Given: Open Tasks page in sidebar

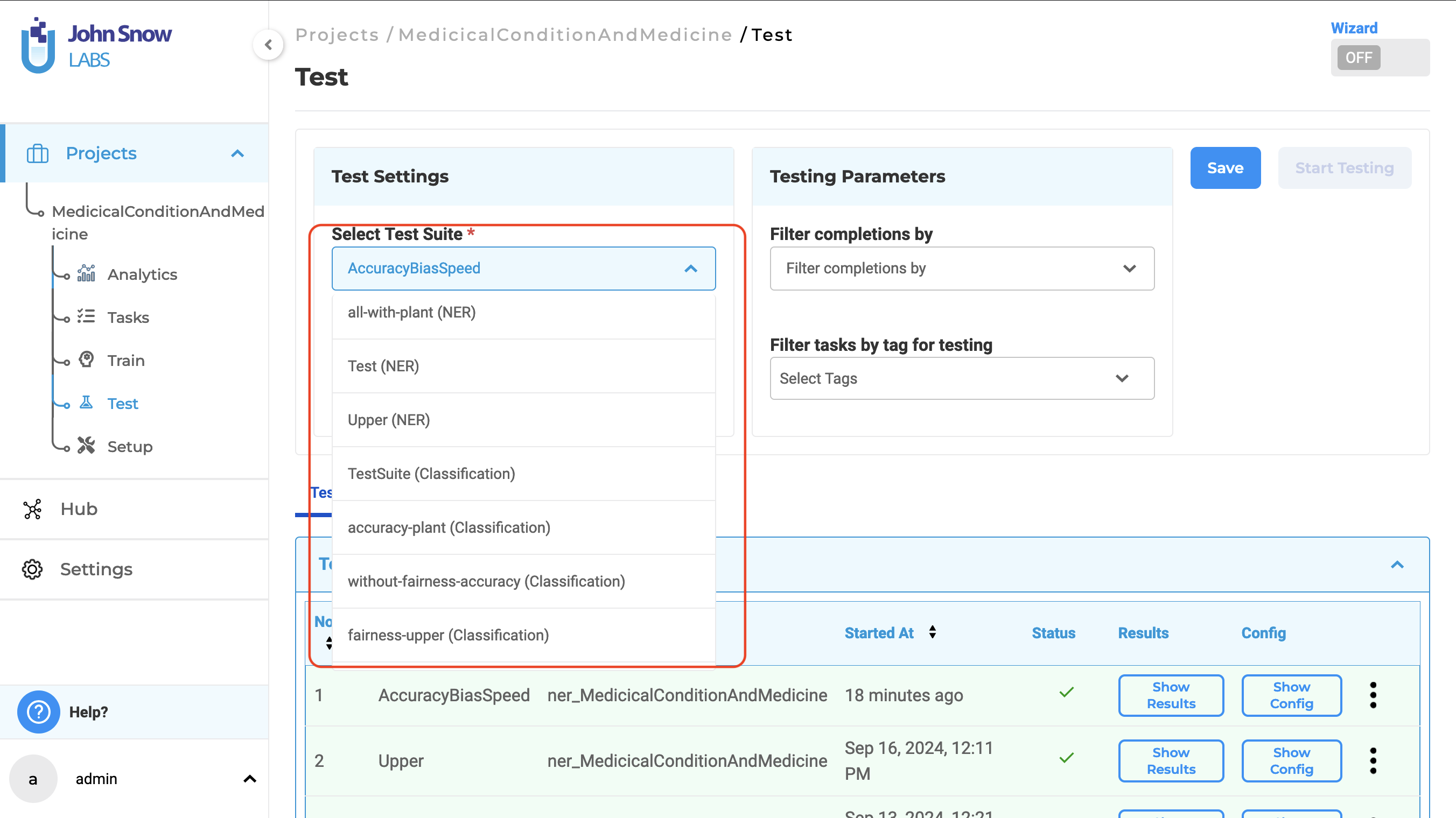Looking at the screenshot, I should click(128, 318).
